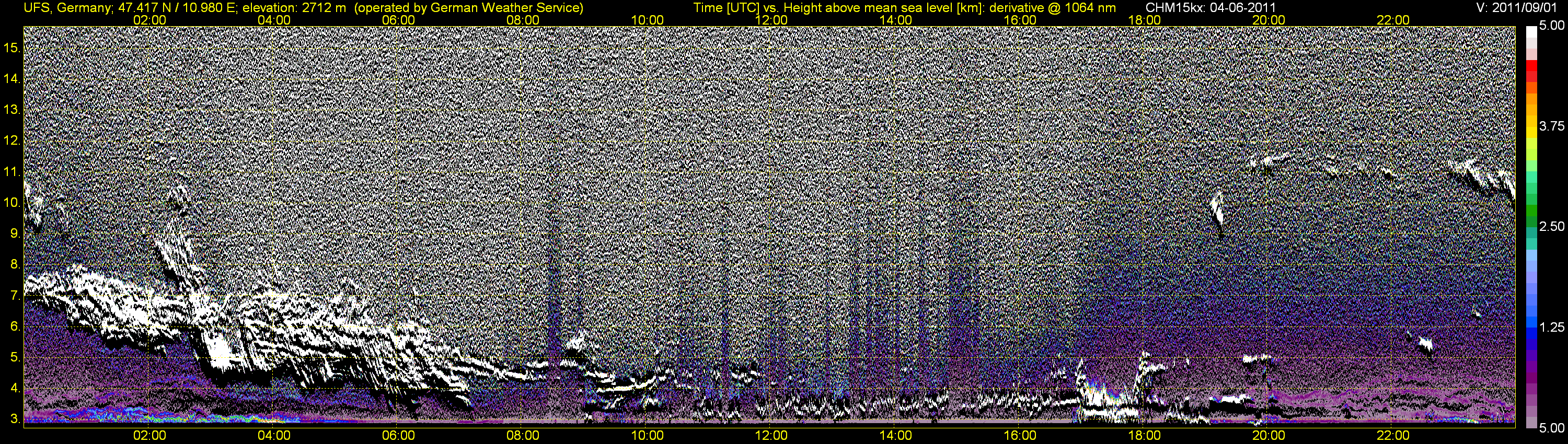The image size is (1568, 444).
Task: Select the 22:00 label on the bottom time axis
Action: (x=1393, y=436)
